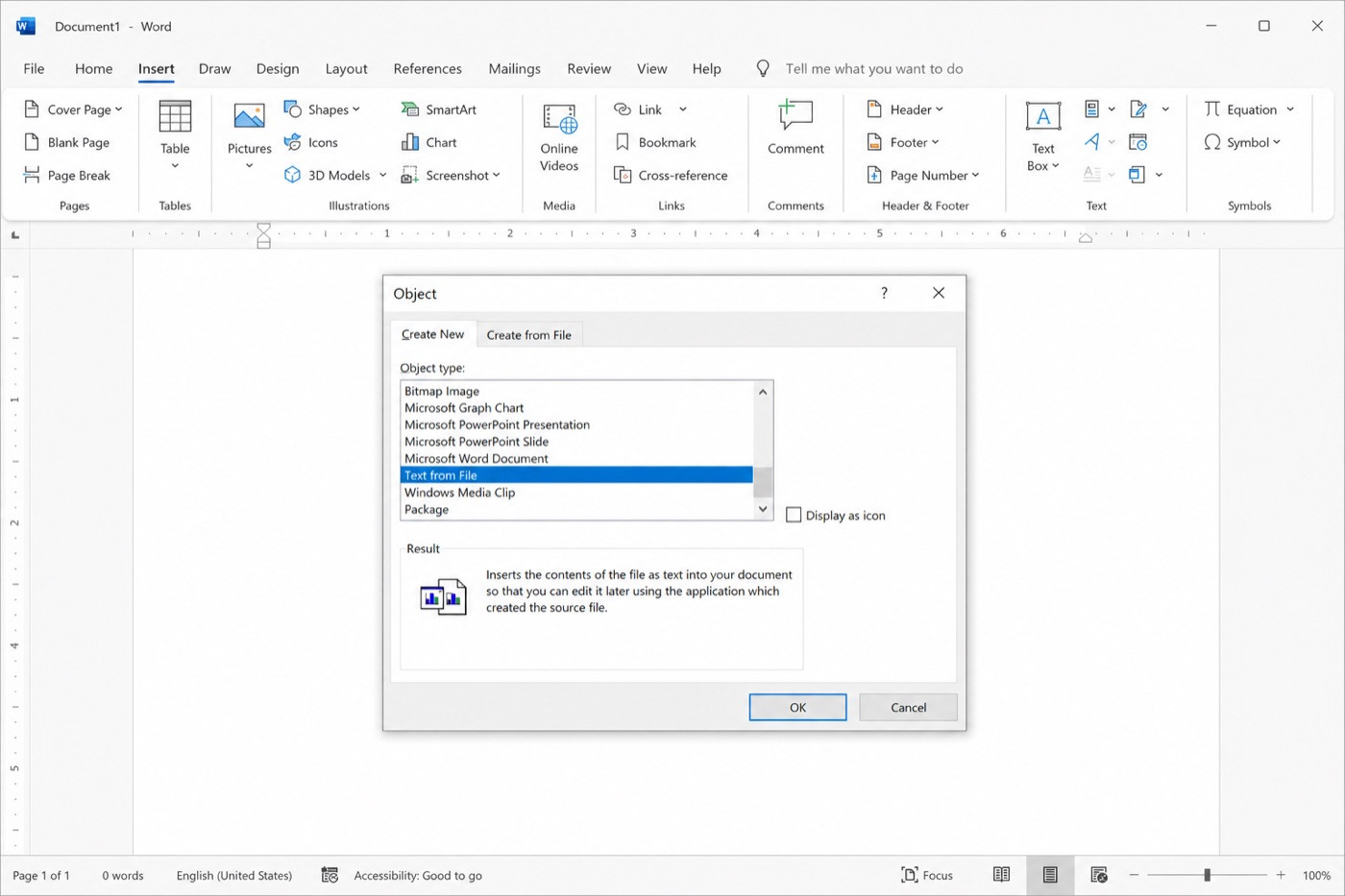The image size is (1345, 896).
Task: Add a Bookmark
Action: point(655,142)
